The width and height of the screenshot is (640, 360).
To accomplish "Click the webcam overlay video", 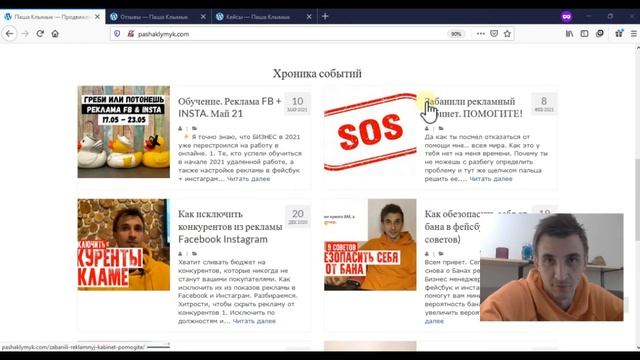I will tap(551, 267).
